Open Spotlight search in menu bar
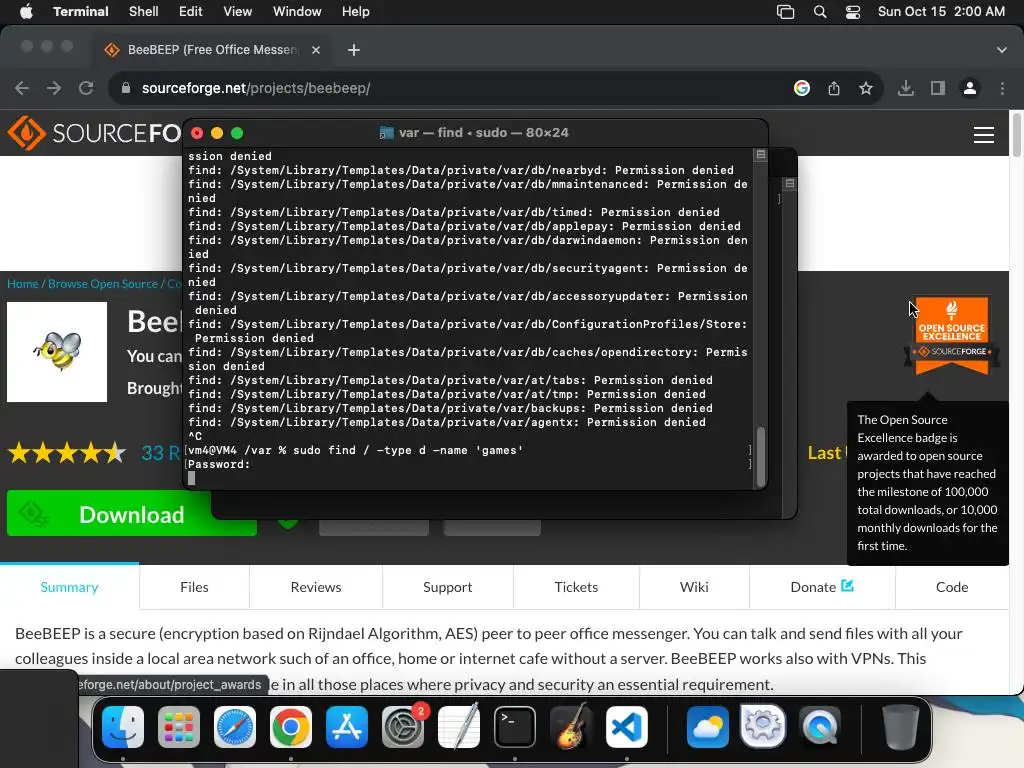This screenshot has height=768, width=1024. point(820,12)
